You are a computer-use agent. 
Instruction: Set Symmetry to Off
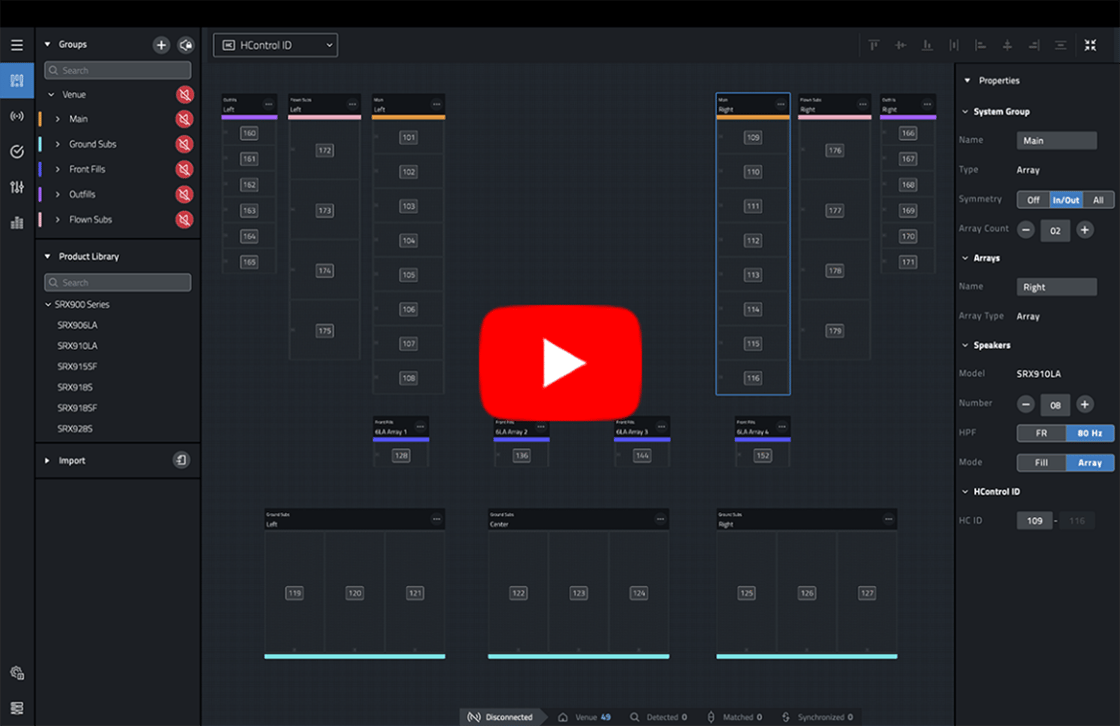1033,200
